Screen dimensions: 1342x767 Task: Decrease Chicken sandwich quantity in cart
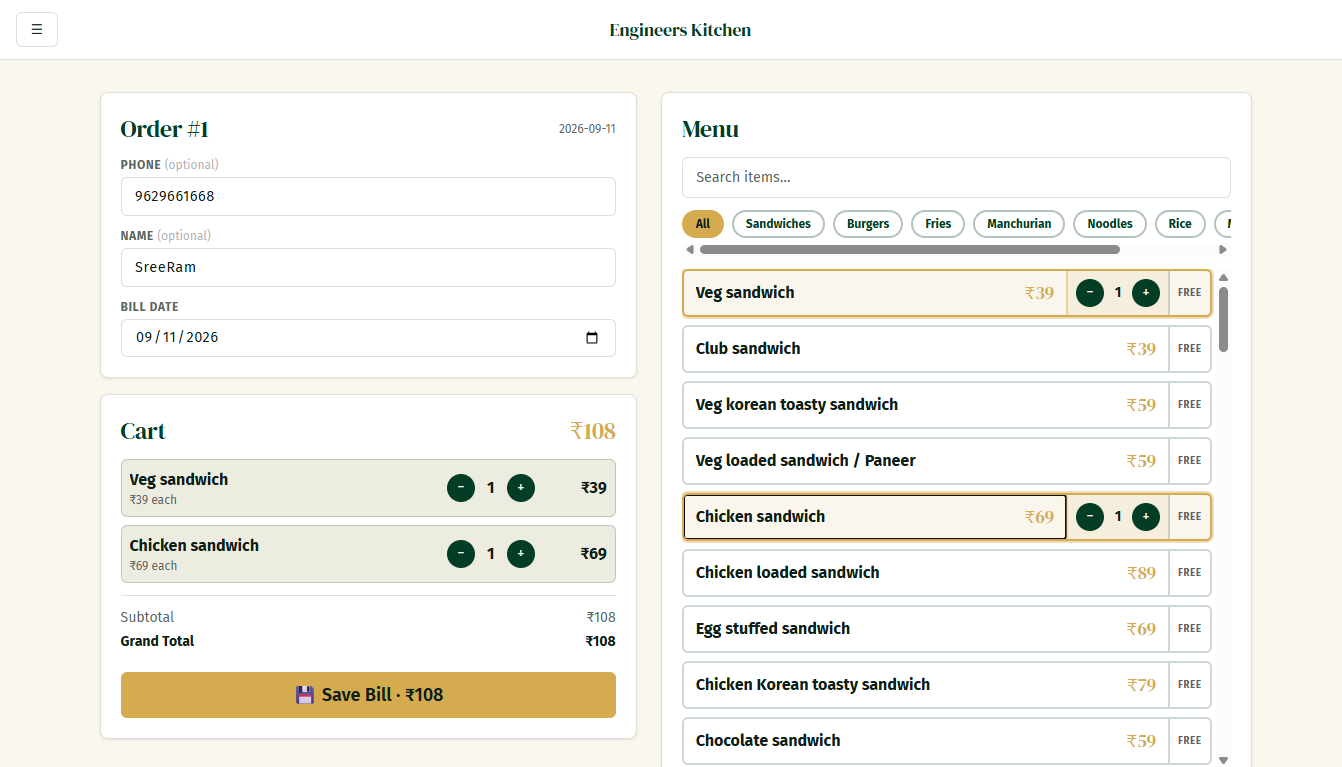coord(461,554)
